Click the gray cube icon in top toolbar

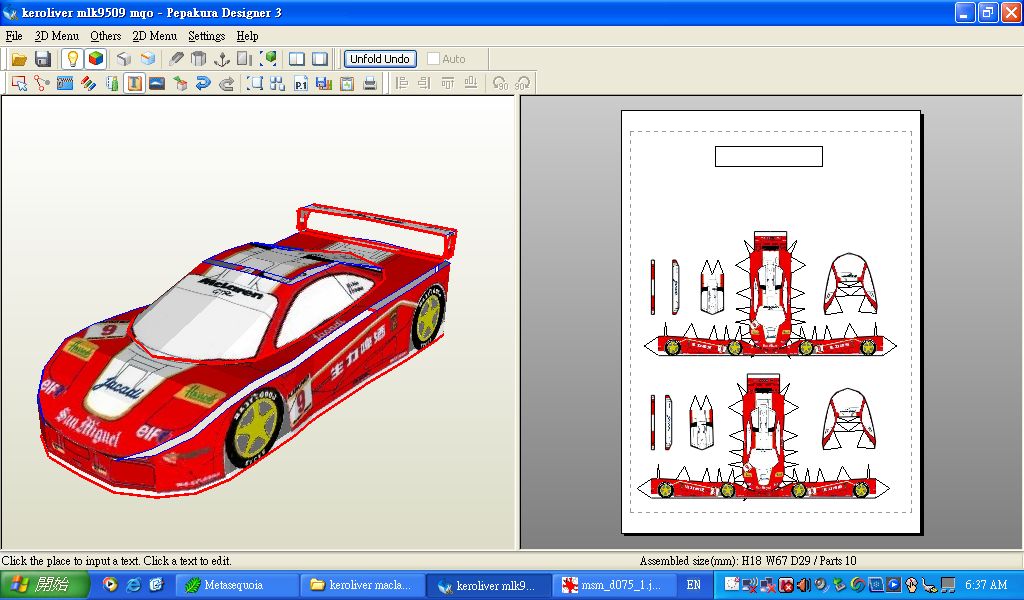click(x=124, y=59)
